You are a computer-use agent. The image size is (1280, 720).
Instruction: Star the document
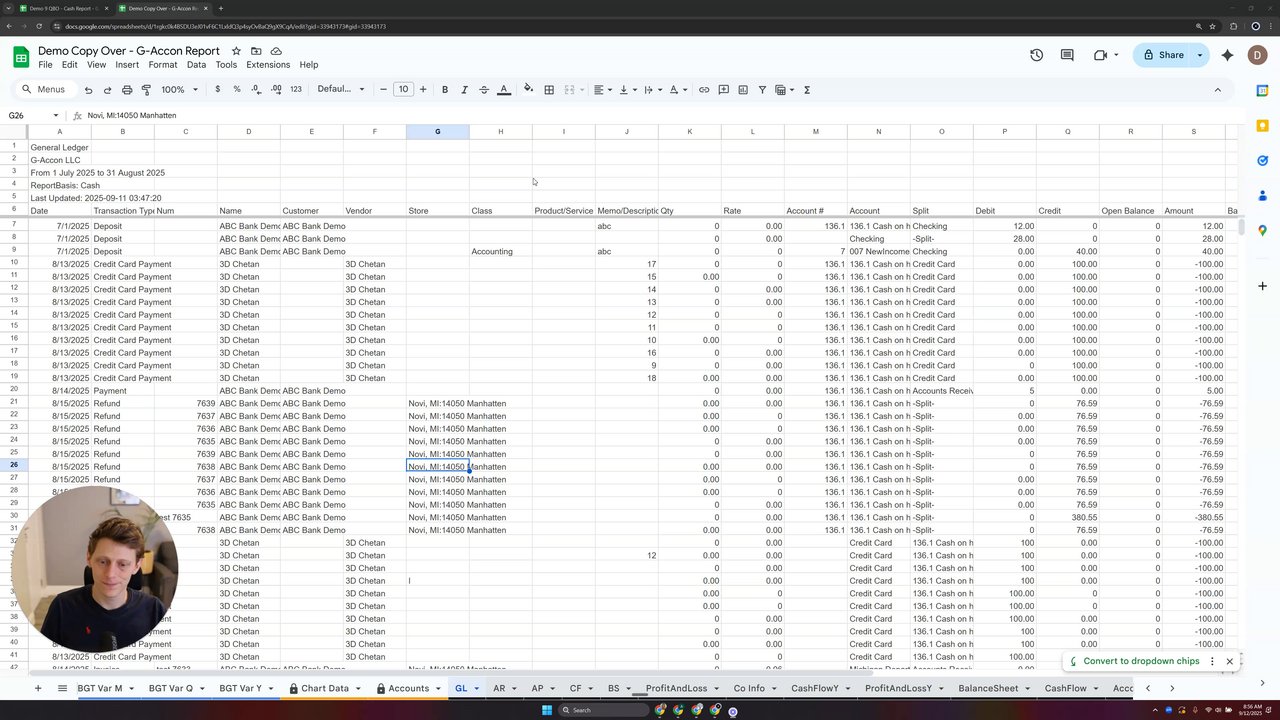tap(236, 51)
